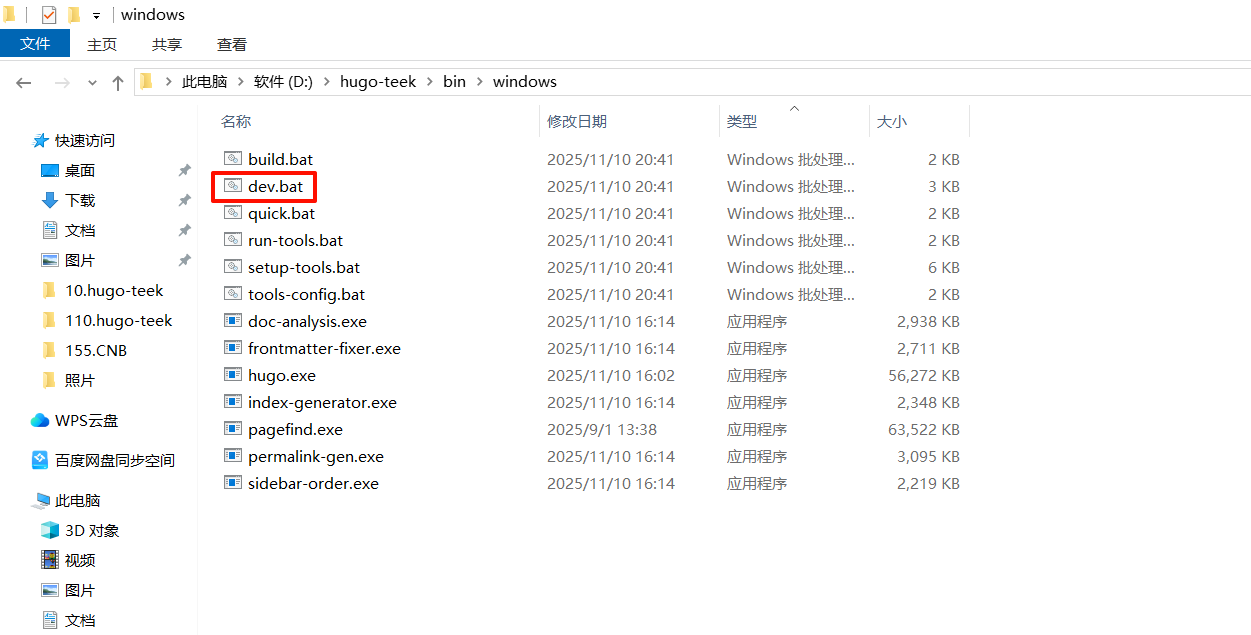Select the dev.bat batch file icon

pyautogui.click(x=232, y=187)
